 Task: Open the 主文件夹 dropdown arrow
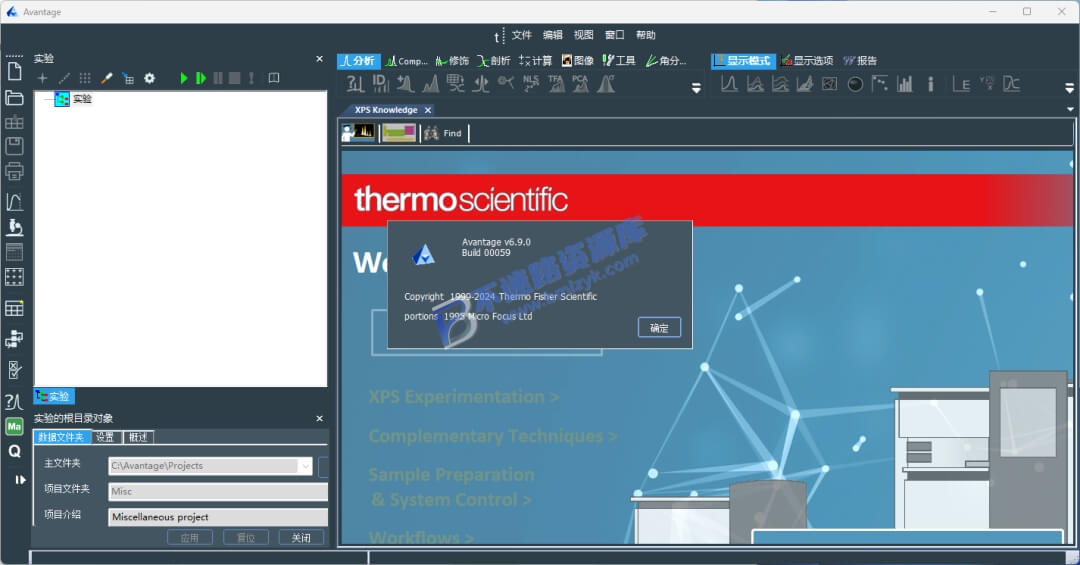tap(305, 466)
